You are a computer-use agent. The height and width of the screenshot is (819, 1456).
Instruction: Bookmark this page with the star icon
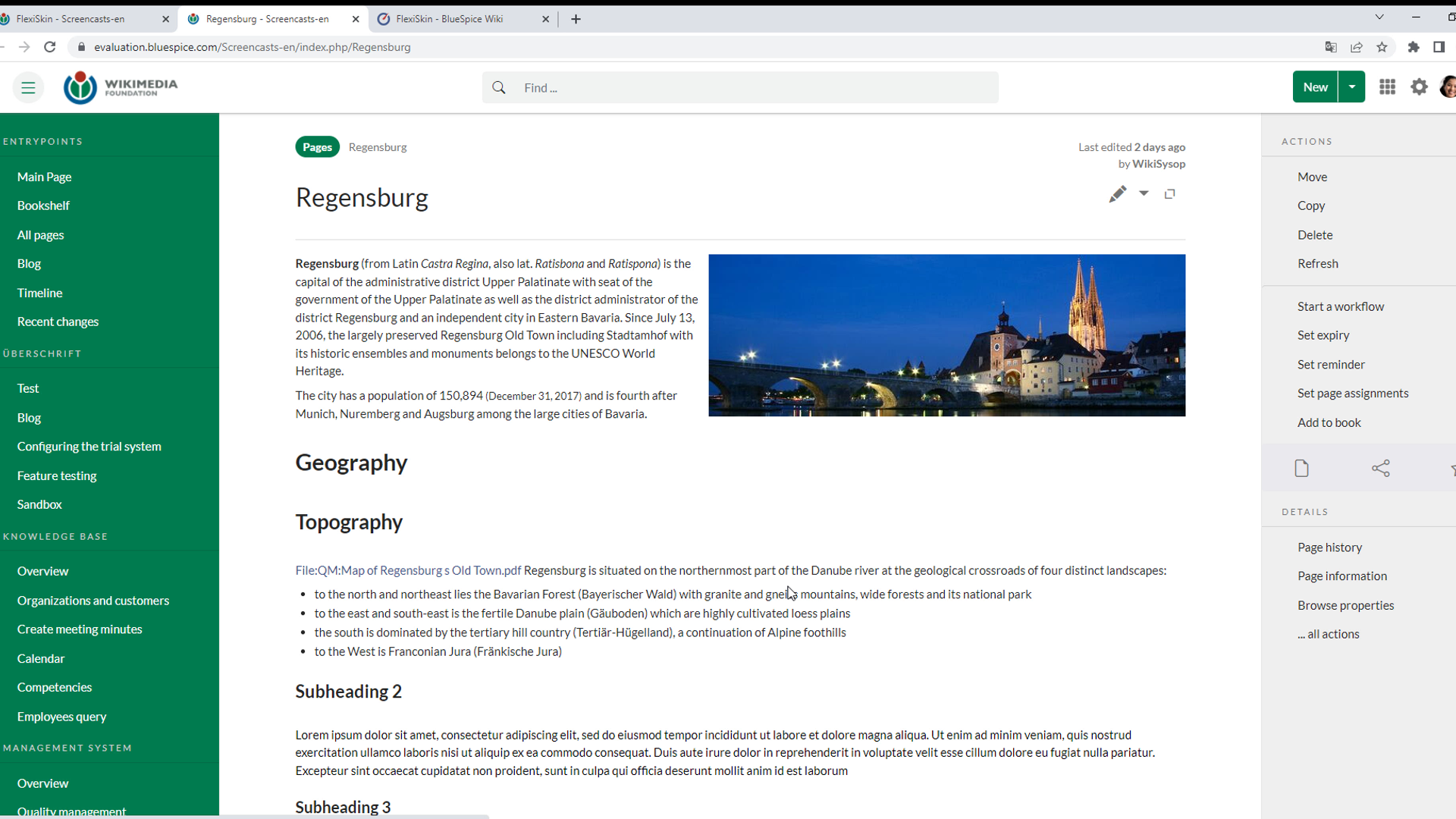coord(1382,47)
